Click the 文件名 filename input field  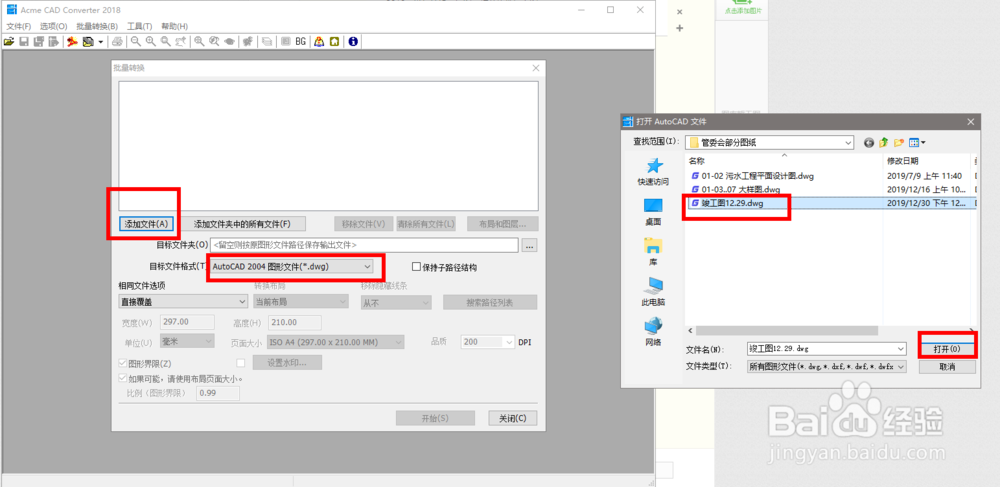click(x=827, y=349)
